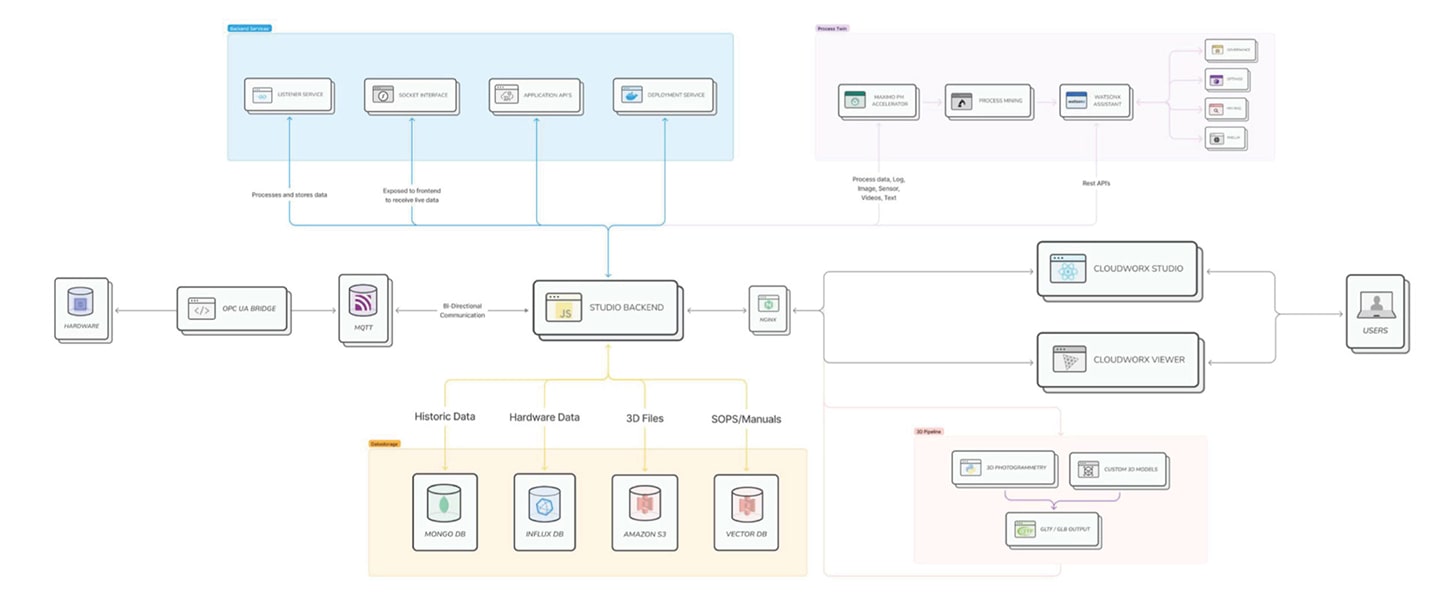Select the OPC UA Bridge node

[232, 308]
